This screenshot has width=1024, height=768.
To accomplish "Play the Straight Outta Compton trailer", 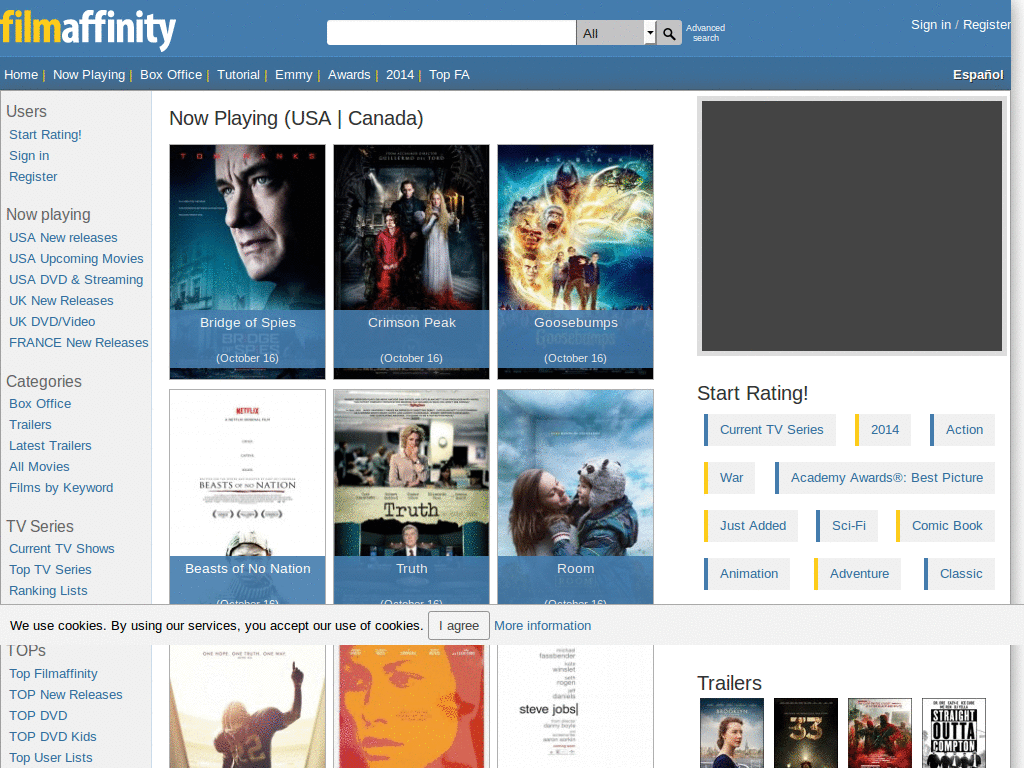I will (953, 733).
